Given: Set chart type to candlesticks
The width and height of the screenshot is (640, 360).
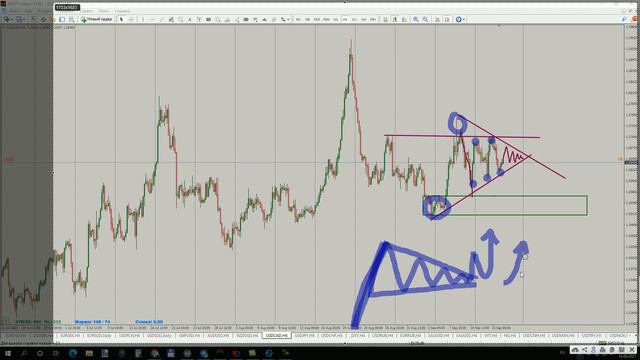Looking at the screenshot, I should (x=395, y=19).
